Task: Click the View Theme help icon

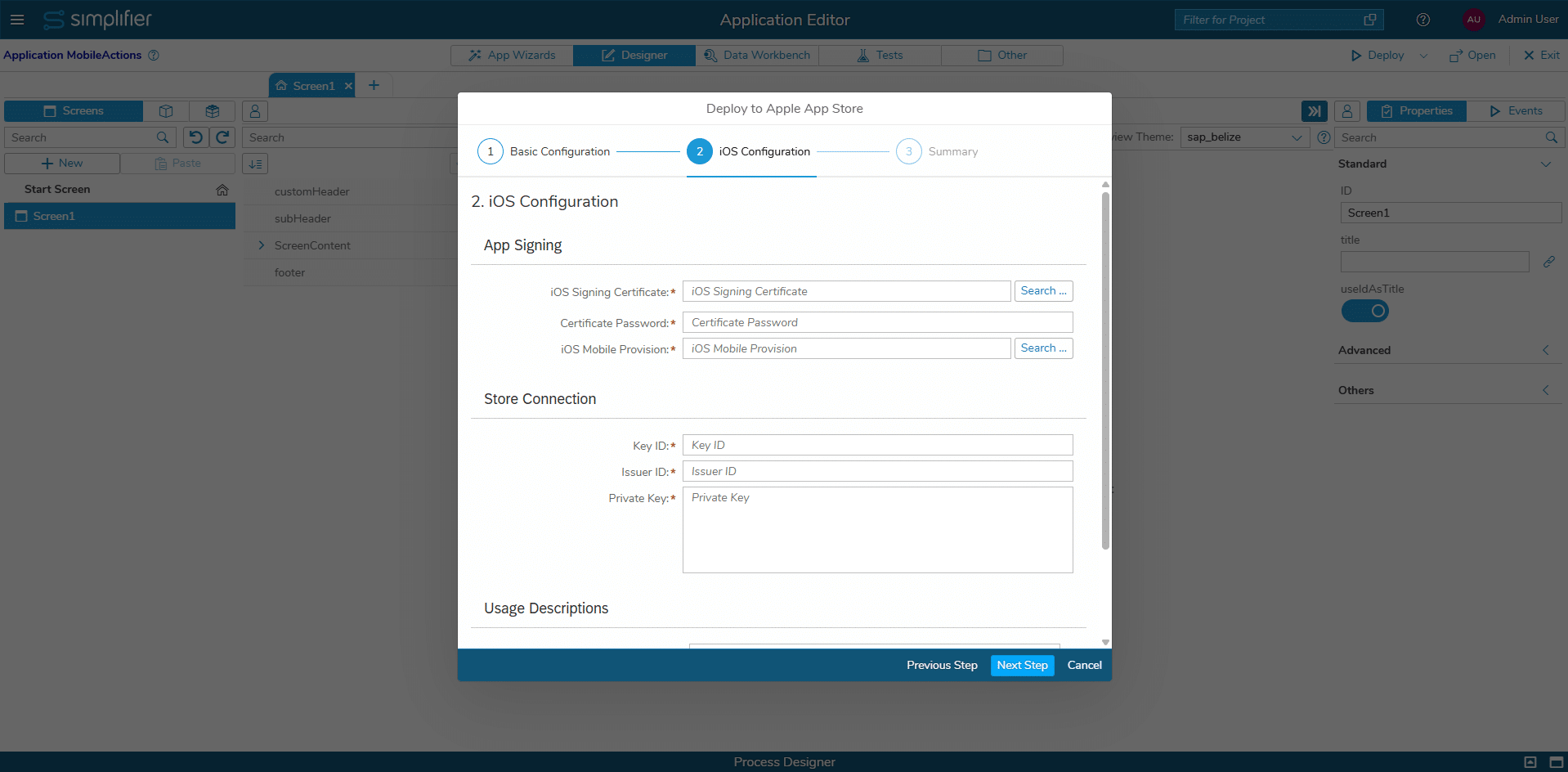Action: pyautogui.click(x=1324, y=137)
